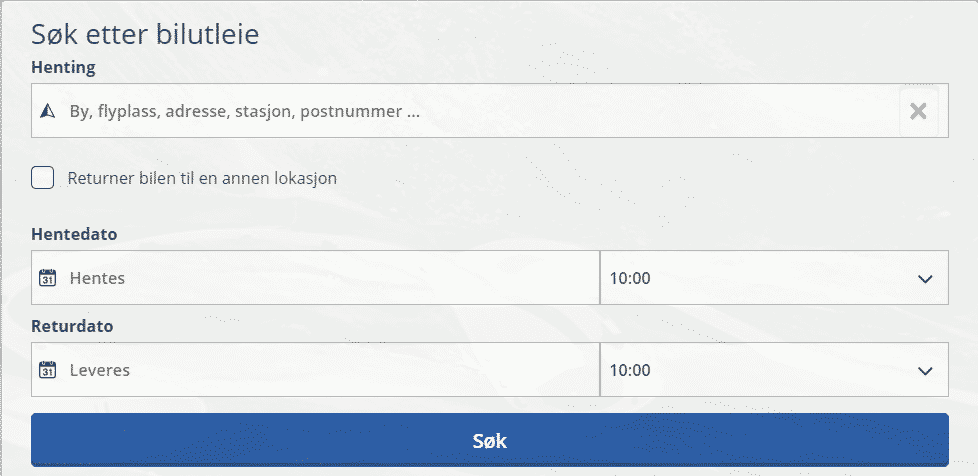Click the 'Returner bilen til en annen lokasjon' label
This screenshot has height=476, width=978.
pos(202,179)
